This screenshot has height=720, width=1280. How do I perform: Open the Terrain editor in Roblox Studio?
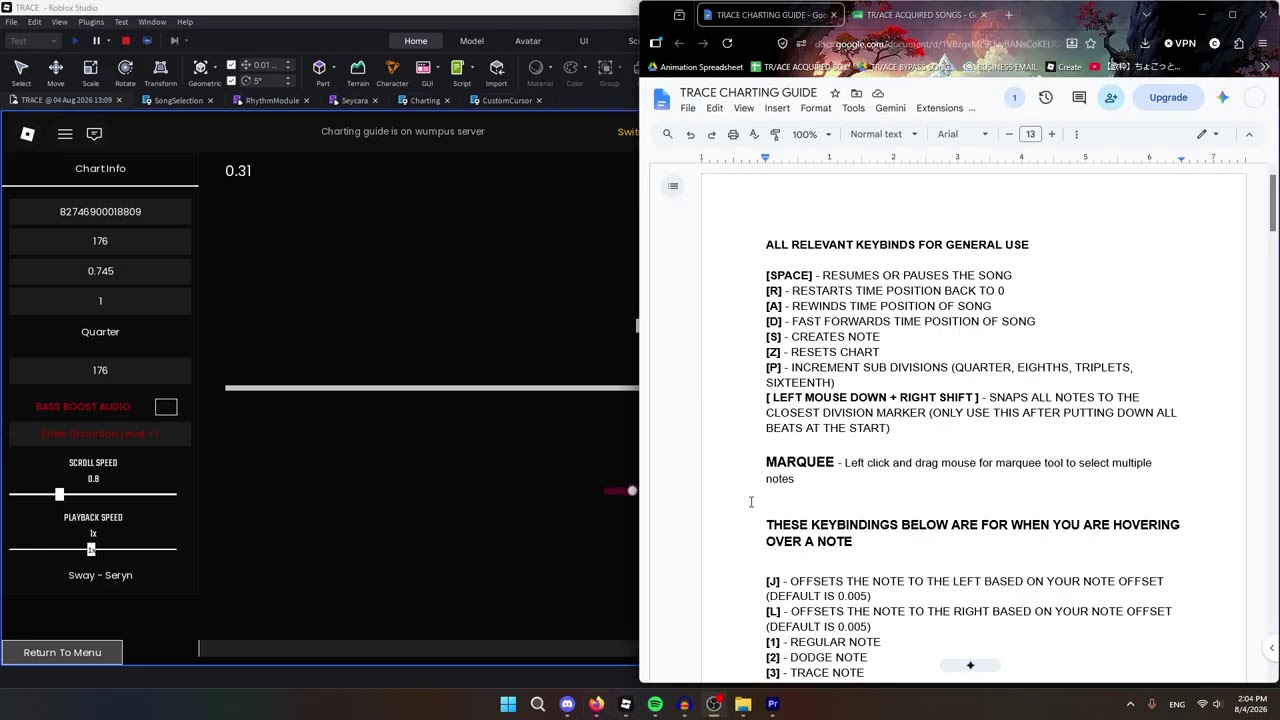(x=357, y=72)
